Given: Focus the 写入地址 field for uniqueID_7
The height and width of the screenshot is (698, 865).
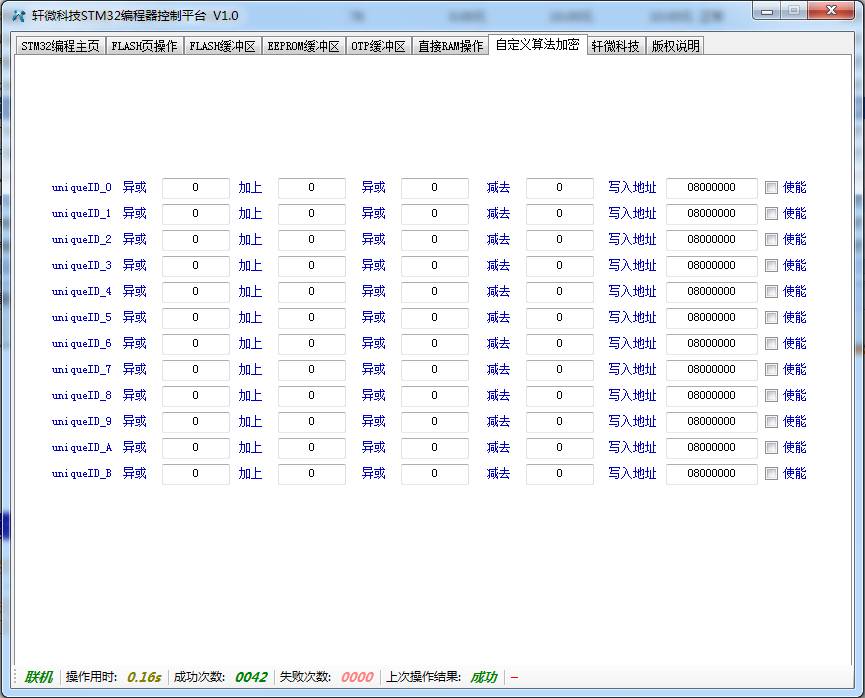Looking at the screenshot, I should click(x=712, y=369).
